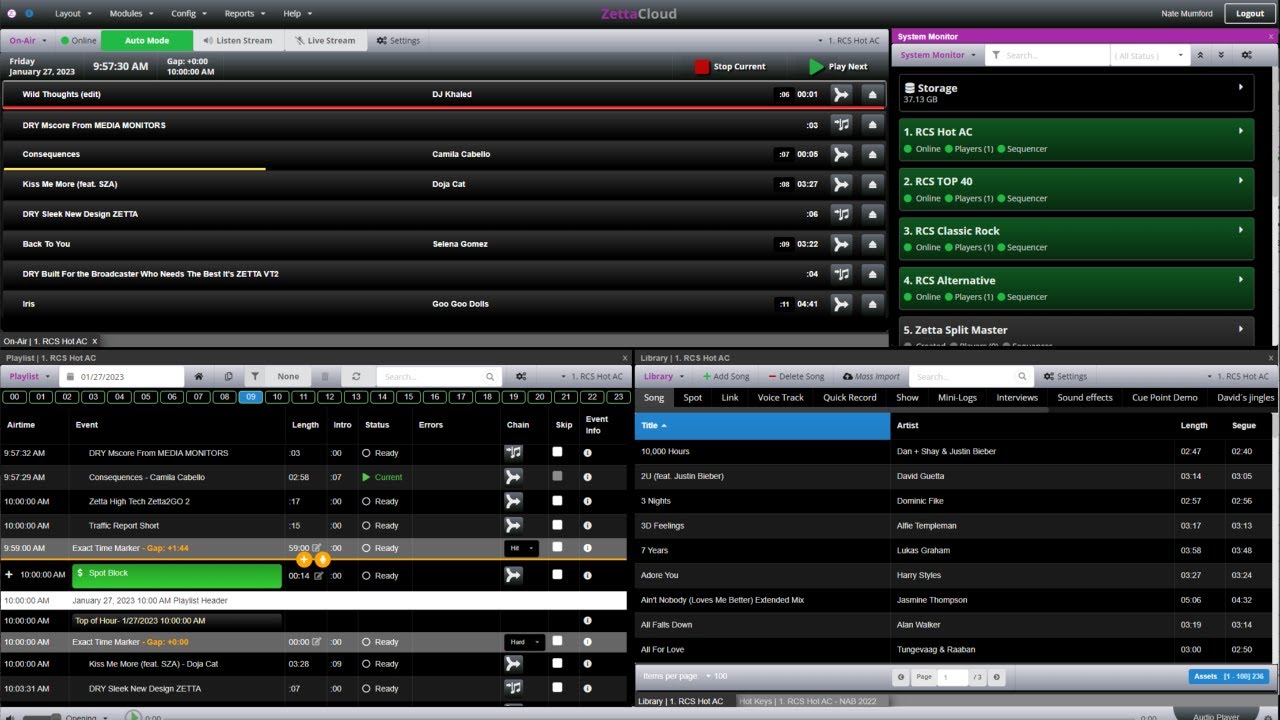This screenshot has width=1280, height=720.
Task: Open All Status filter dropdown
Action: (1150, 55)
